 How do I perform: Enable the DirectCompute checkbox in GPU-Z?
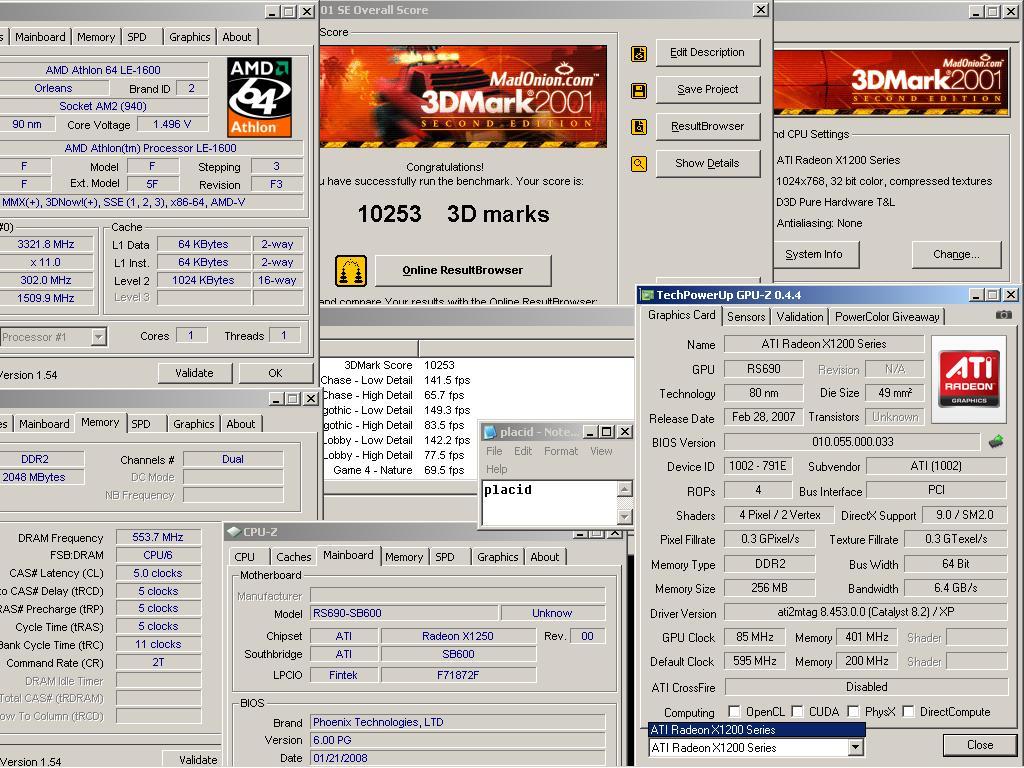pos(908,711)
